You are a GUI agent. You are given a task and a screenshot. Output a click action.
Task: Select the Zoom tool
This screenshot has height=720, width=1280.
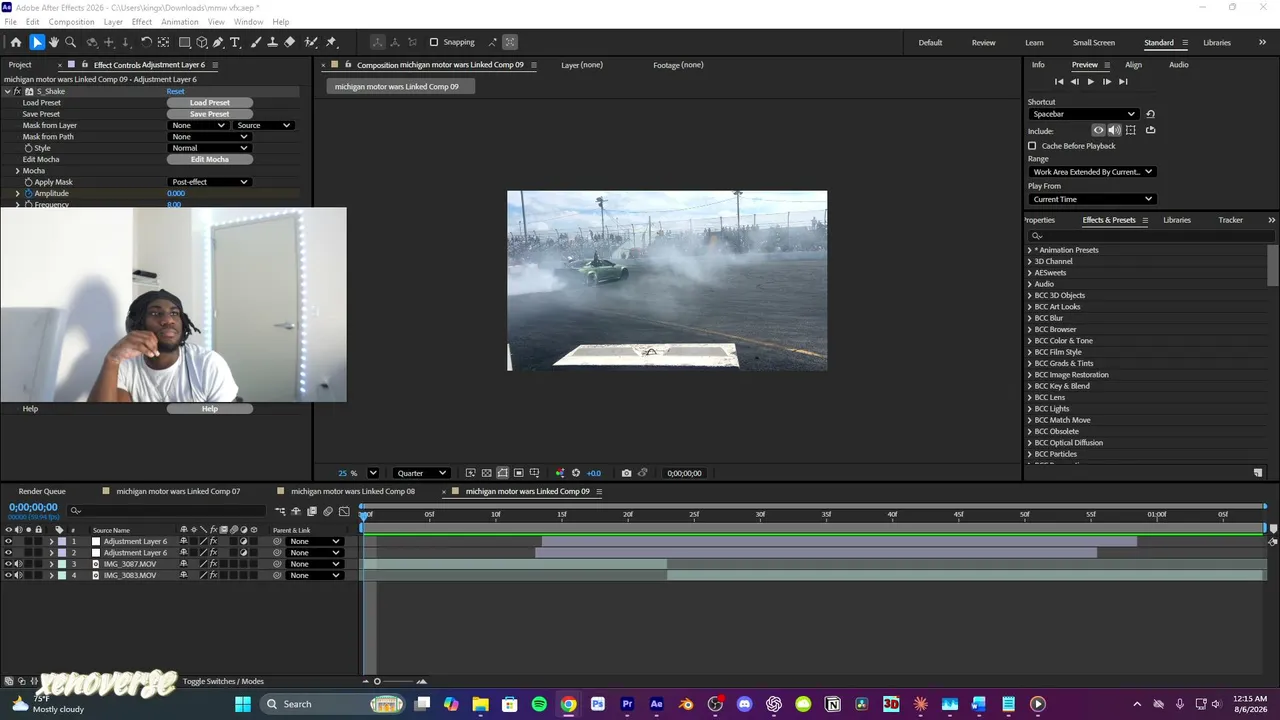click(x=70, y=42)
